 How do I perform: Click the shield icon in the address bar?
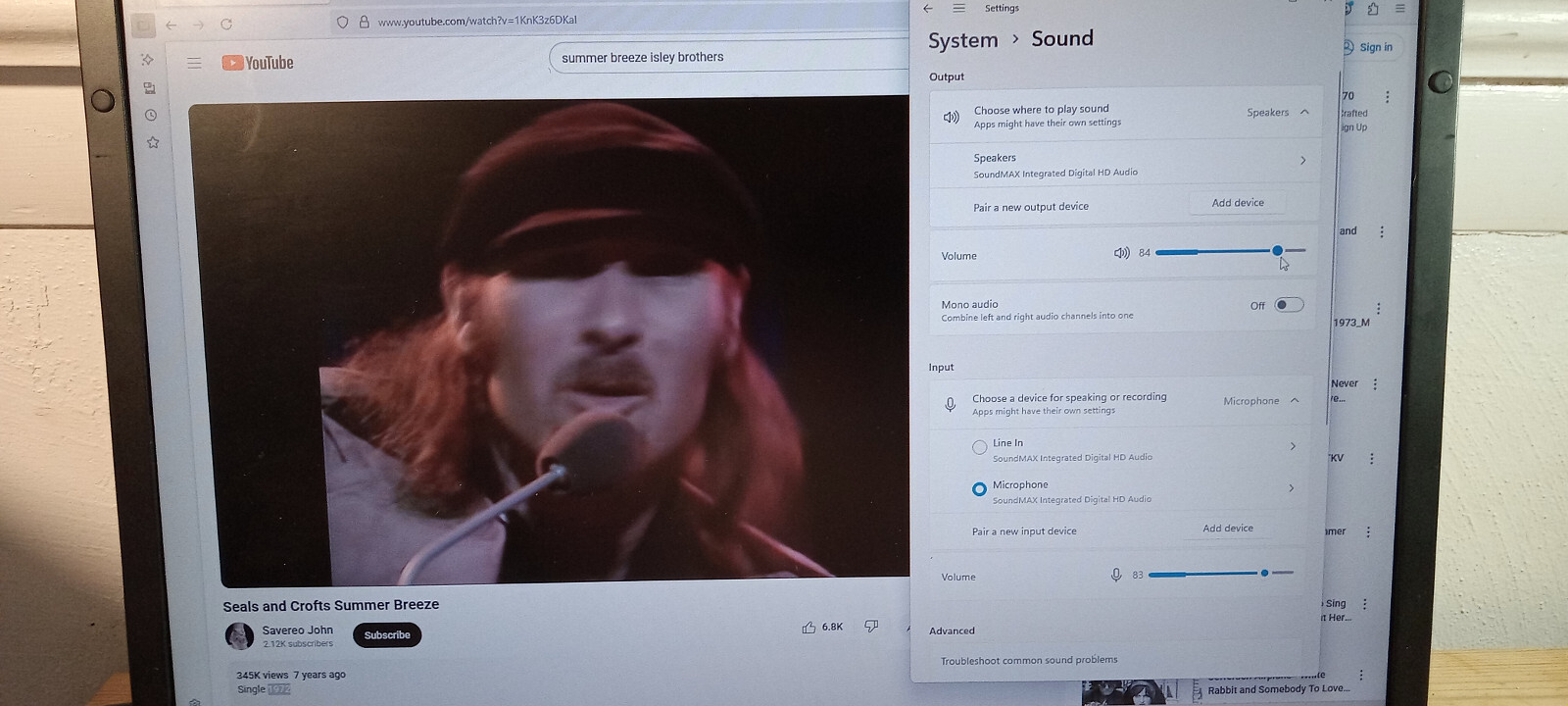click(x=342, y=22)
